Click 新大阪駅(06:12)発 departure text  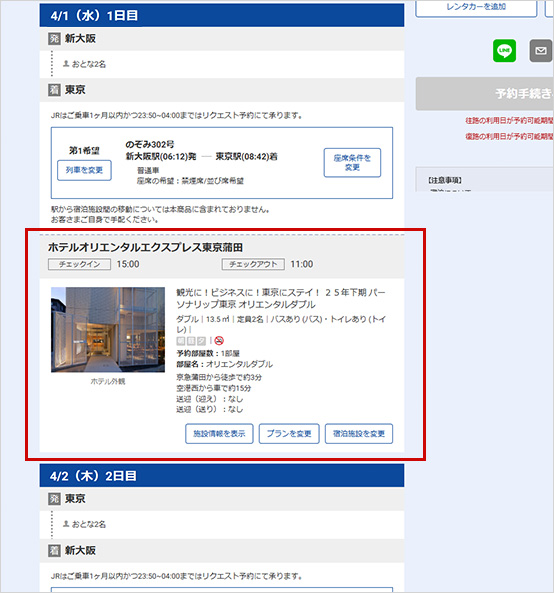click(x=161, y=156)
